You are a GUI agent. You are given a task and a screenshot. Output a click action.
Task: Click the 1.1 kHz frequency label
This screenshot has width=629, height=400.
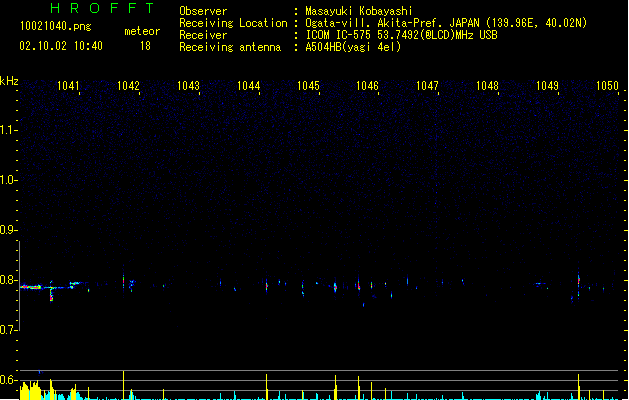(8, 130)
